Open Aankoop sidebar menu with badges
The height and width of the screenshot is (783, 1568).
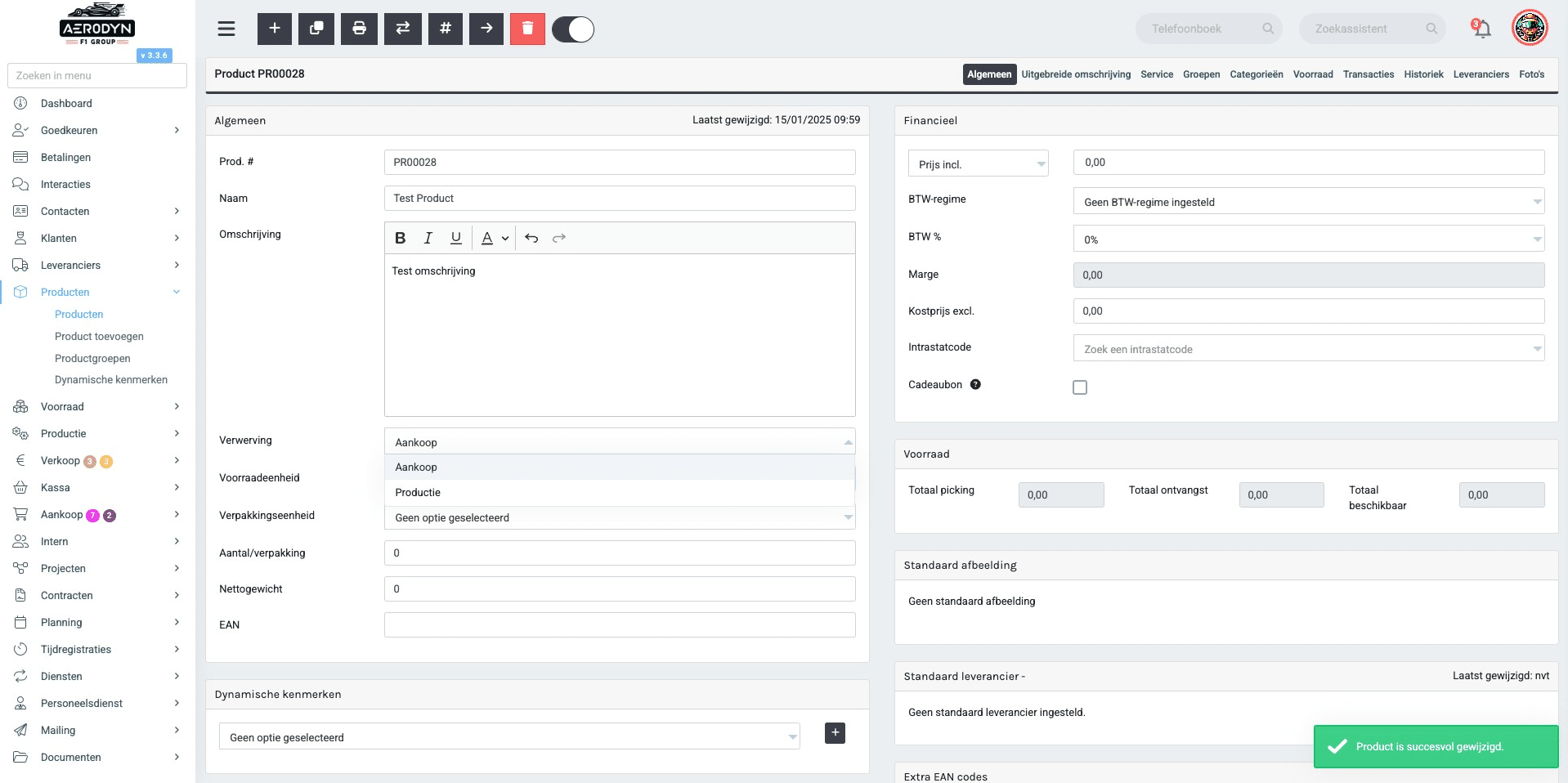pos(97,514)
